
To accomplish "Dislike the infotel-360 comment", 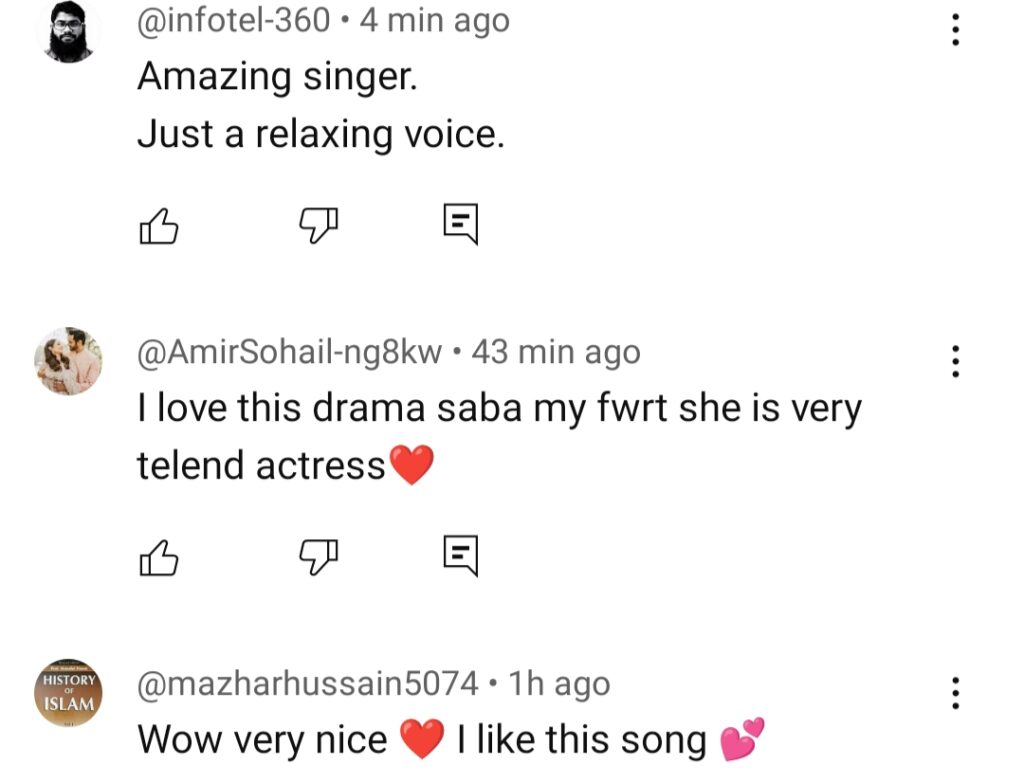I will coord(320,226).
